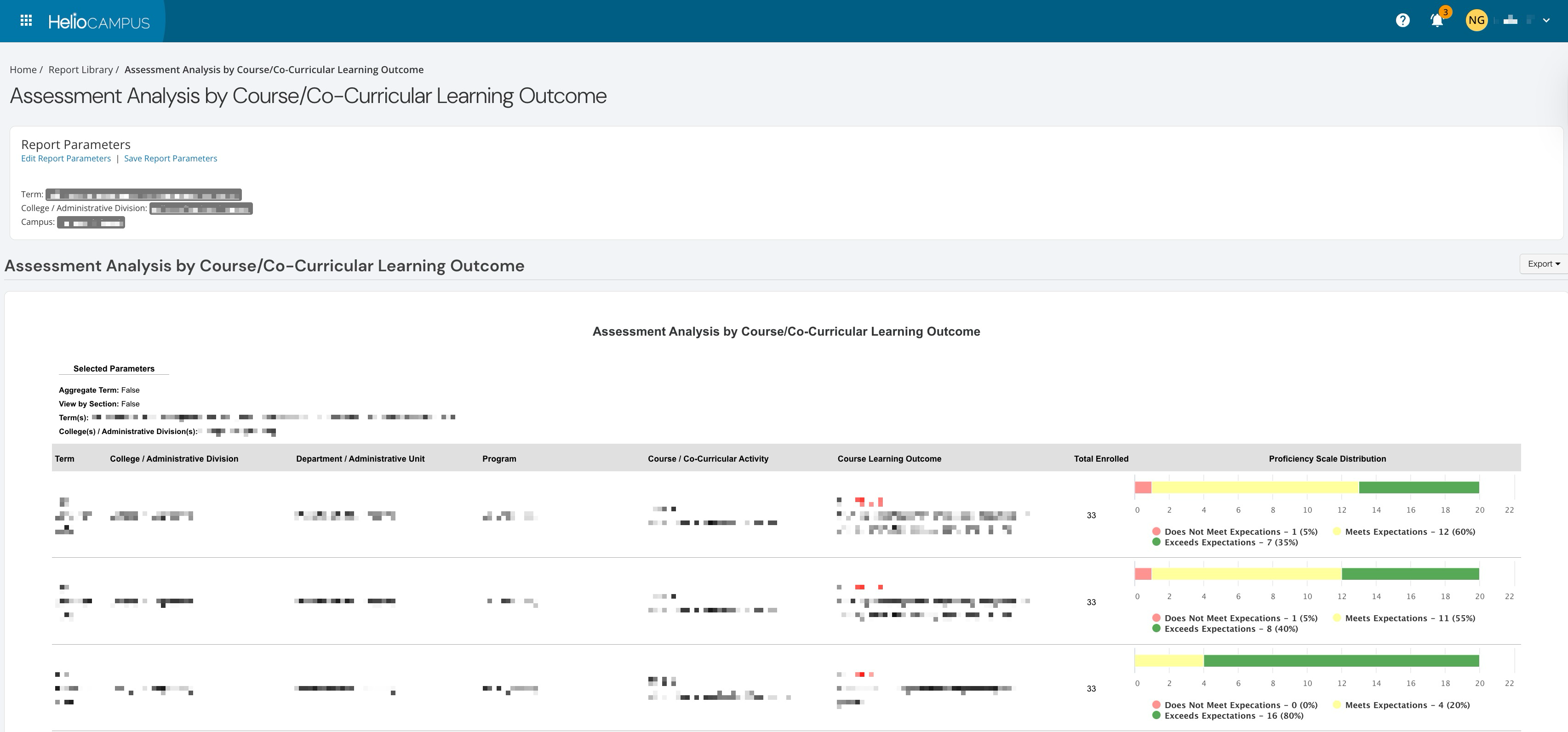The image size is (1568, 732).
Task: Click first row's green Exceeds Expectations bar
Action: (x=1418, y=487)
